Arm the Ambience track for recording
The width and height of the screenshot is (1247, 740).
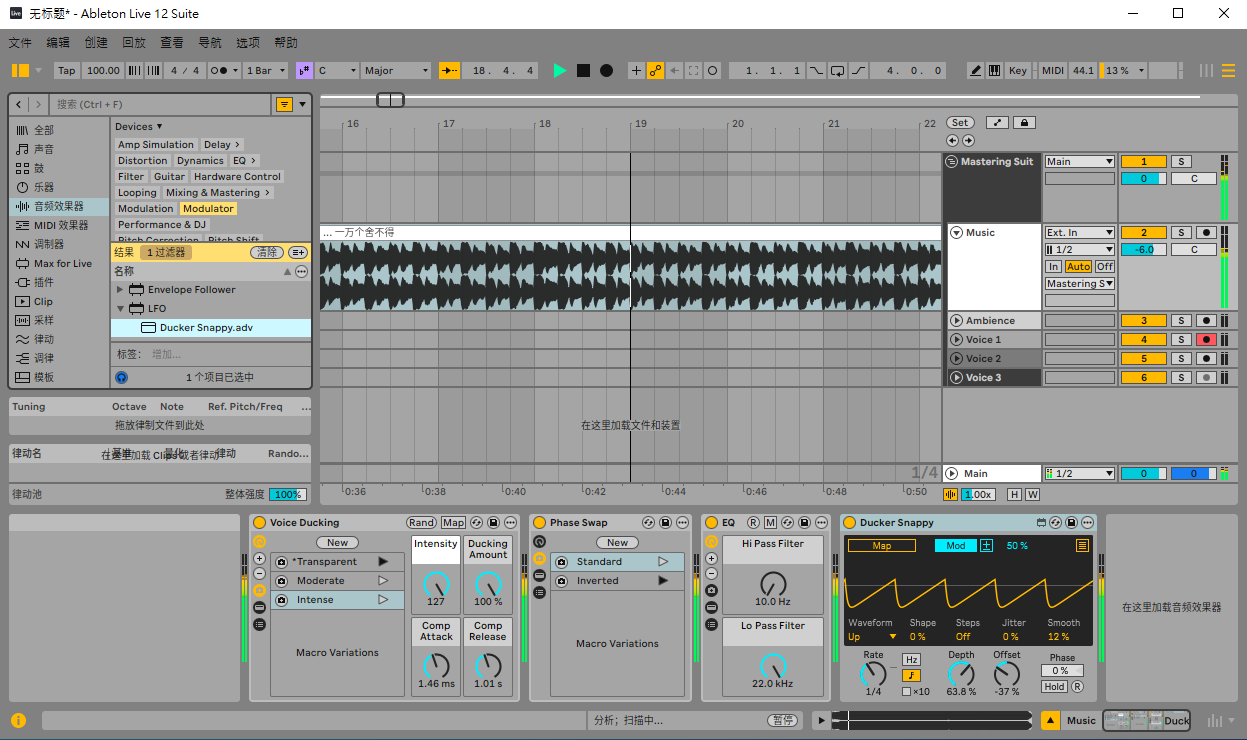[1207, 321]
